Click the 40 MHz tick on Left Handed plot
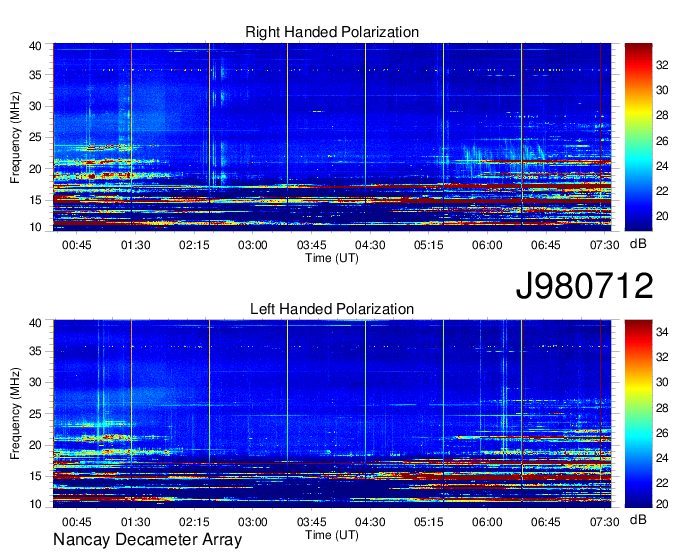 35,323
